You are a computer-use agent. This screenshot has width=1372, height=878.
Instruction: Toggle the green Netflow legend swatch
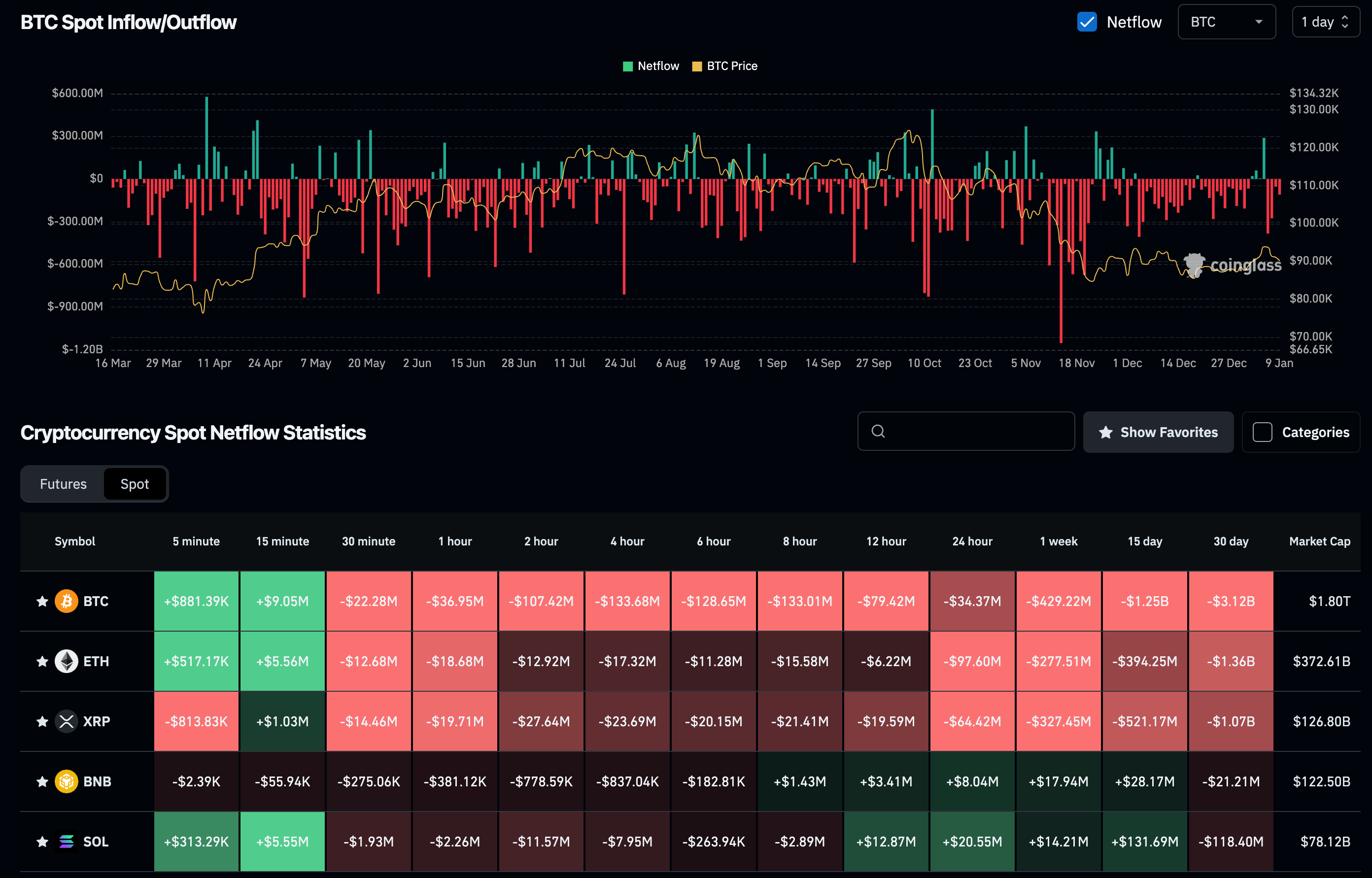tap(628, 66)
